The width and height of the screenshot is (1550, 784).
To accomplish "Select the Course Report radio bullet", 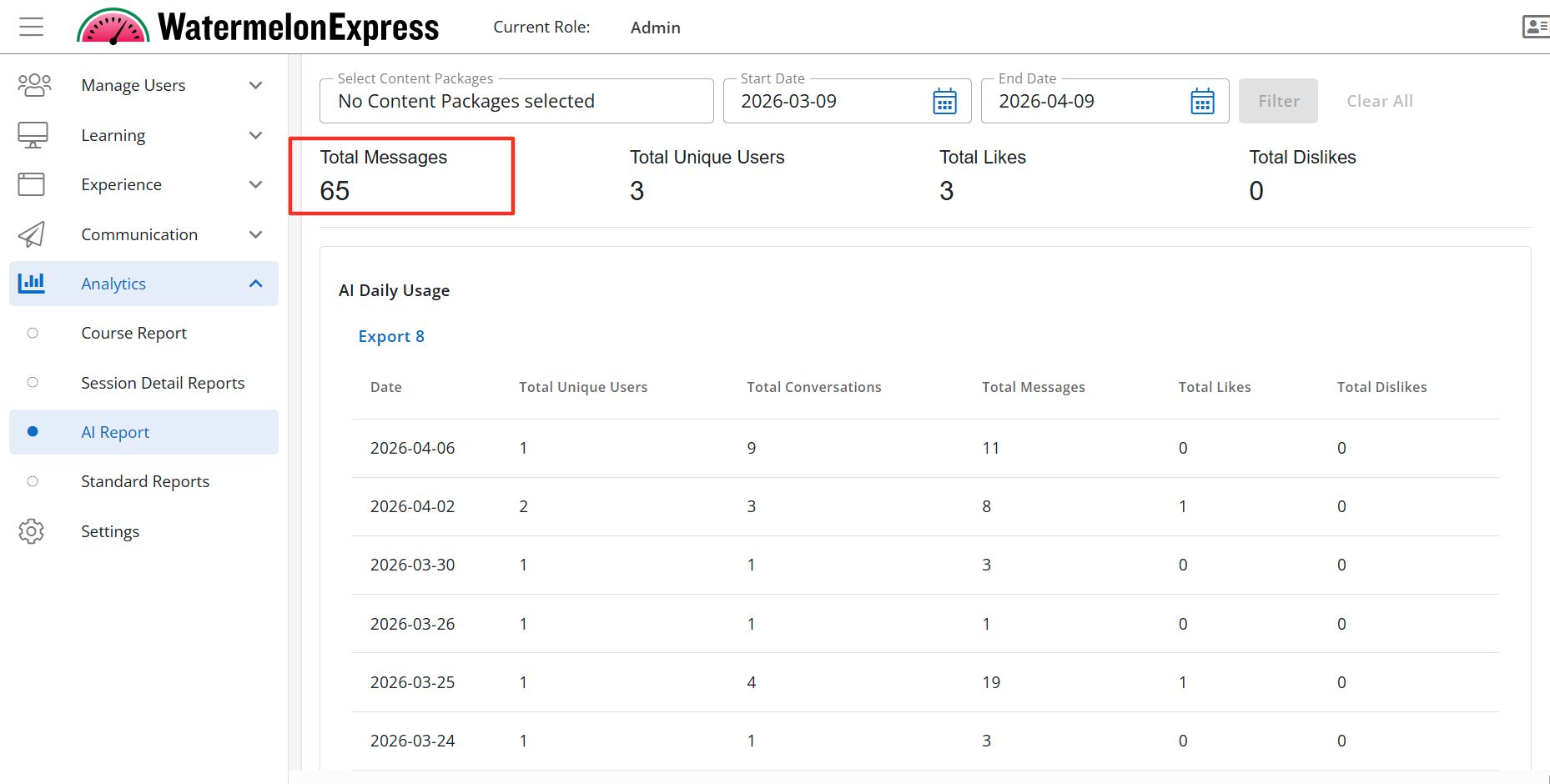I will tap(33, 333).
